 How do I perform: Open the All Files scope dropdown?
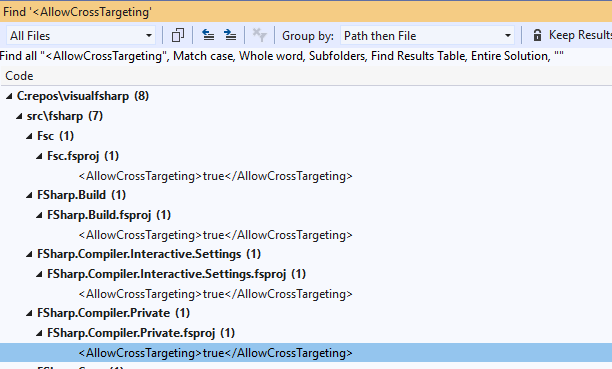(81, 36)
